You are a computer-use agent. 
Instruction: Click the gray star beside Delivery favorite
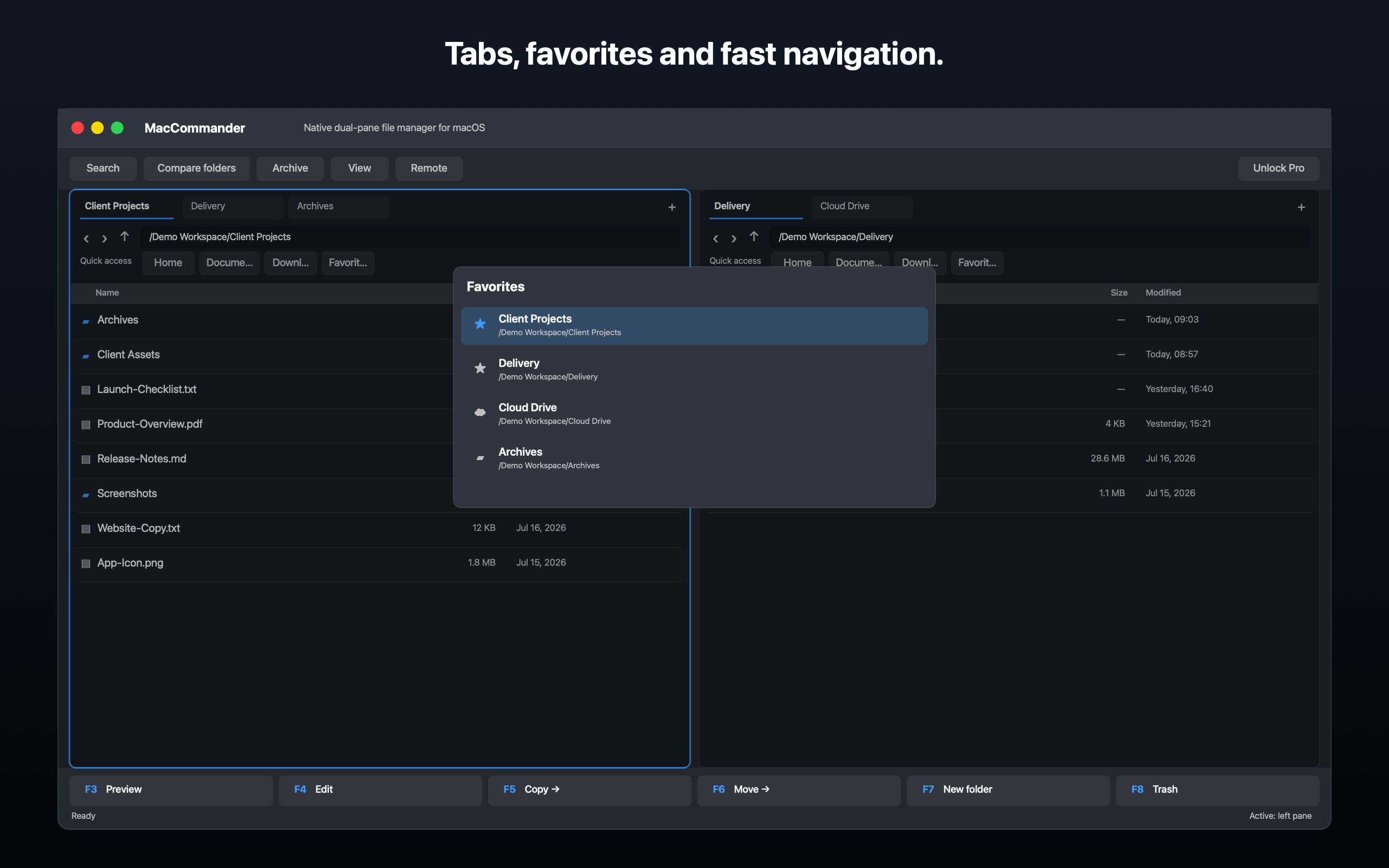[480, 368]
